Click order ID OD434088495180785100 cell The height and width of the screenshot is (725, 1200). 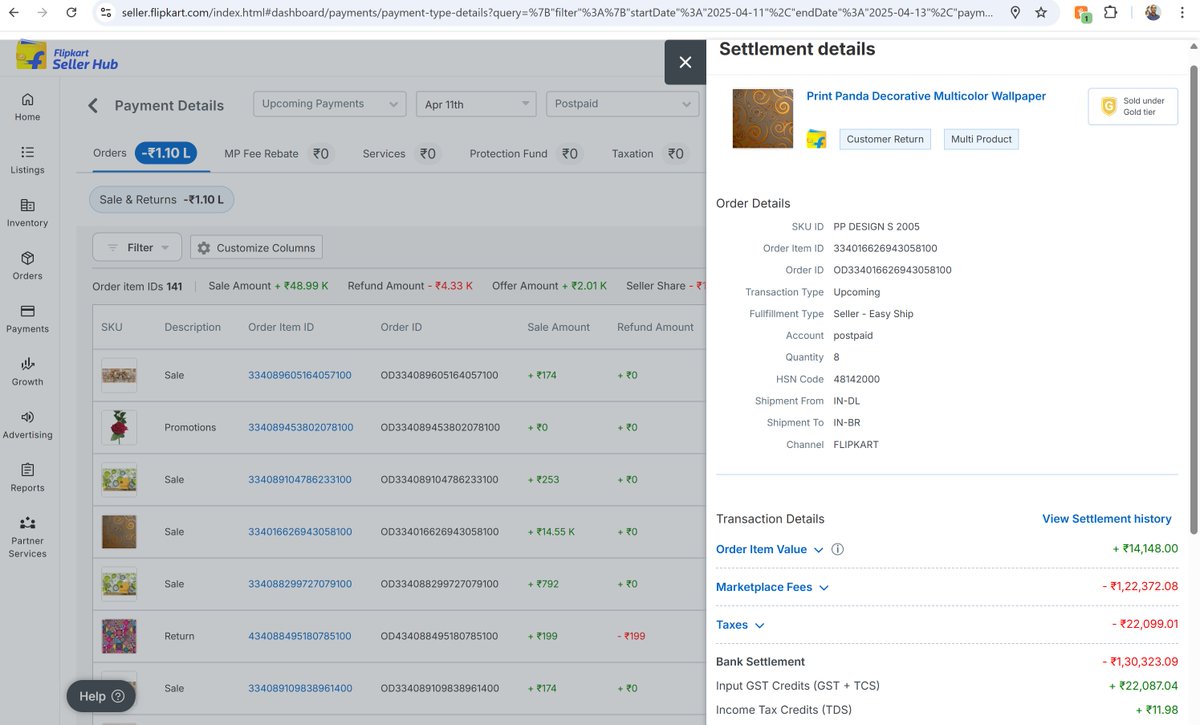[439, 636]
